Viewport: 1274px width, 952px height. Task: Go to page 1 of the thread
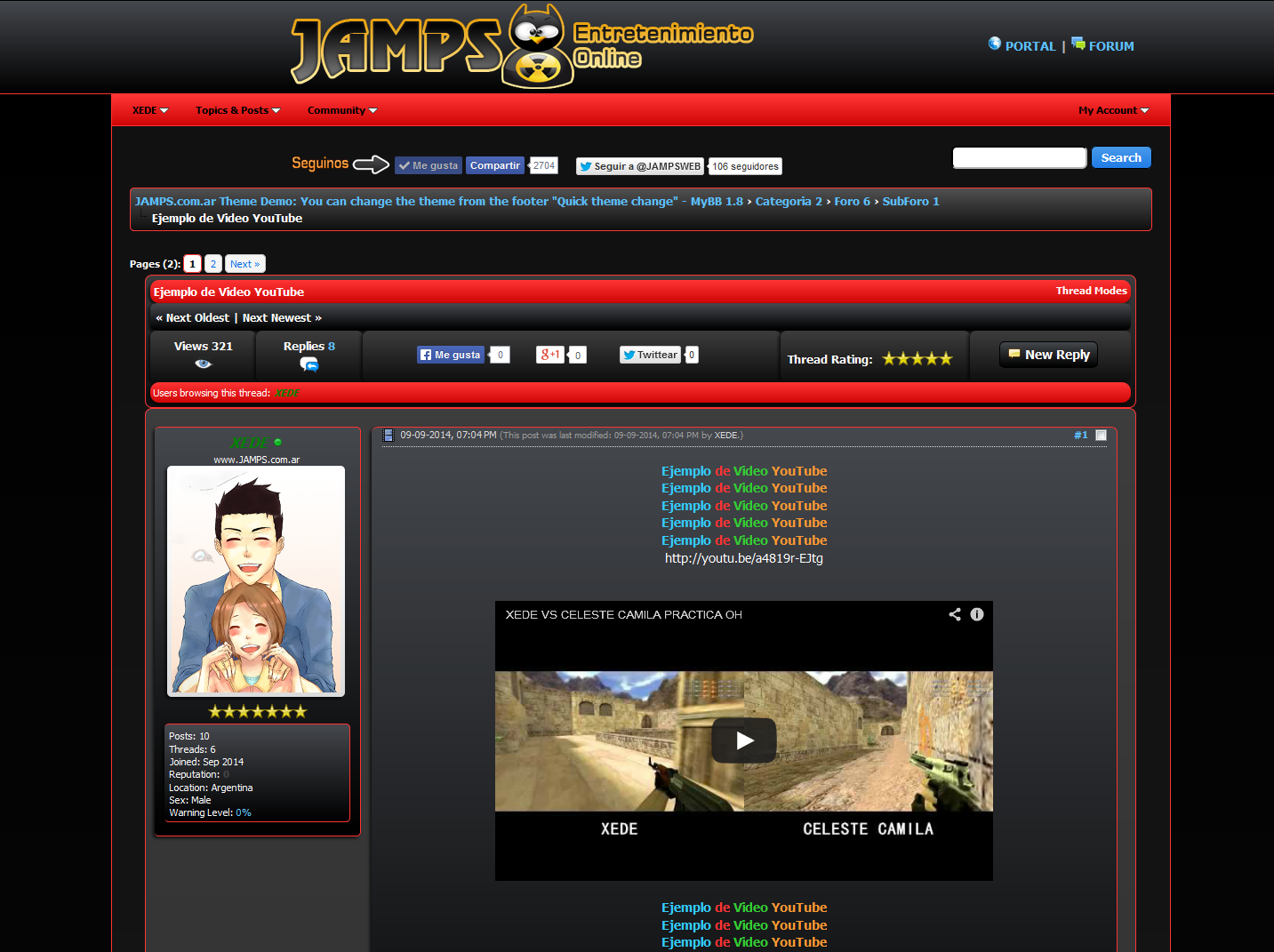pos(192,264)
